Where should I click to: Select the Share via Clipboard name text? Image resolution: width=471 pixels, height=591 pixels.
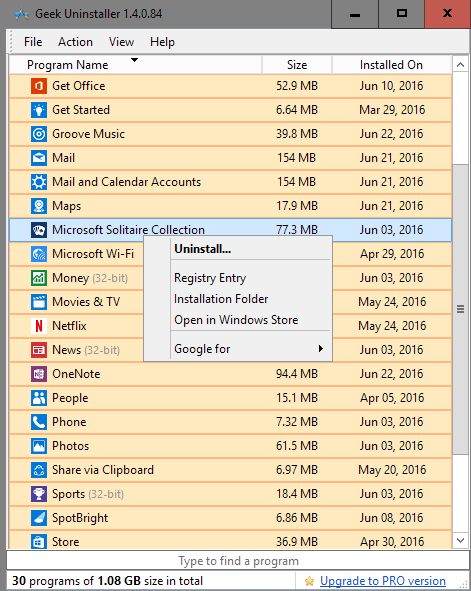103,470
